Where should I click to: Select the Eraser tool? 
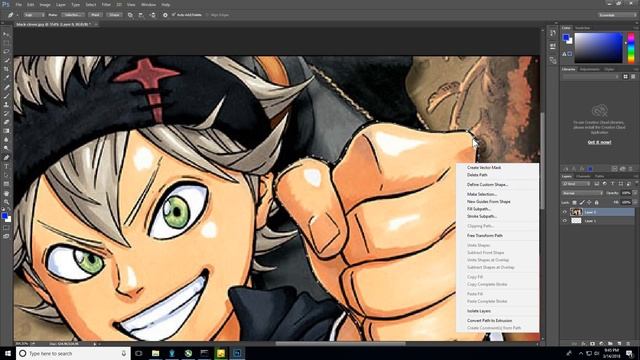point(6,122)
